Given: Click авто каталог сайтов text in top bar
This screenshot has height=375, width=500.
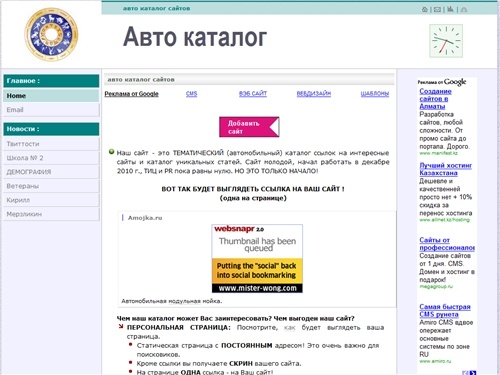Looking at the screenshot, I should [156, 8].
